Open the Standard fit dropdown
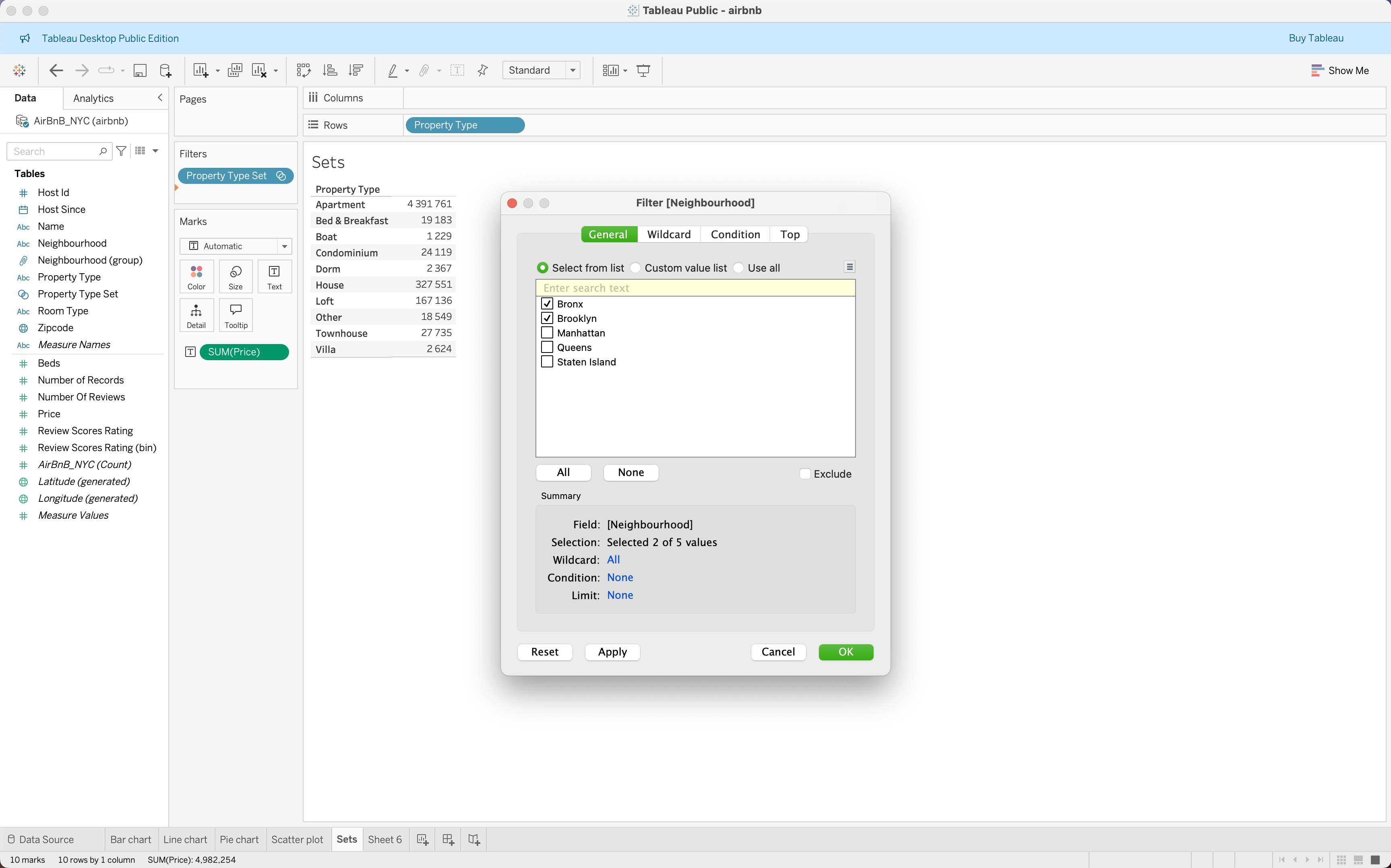Image resolution: width=1391 pixels, height=868 pixels. (x=573, y=70)
